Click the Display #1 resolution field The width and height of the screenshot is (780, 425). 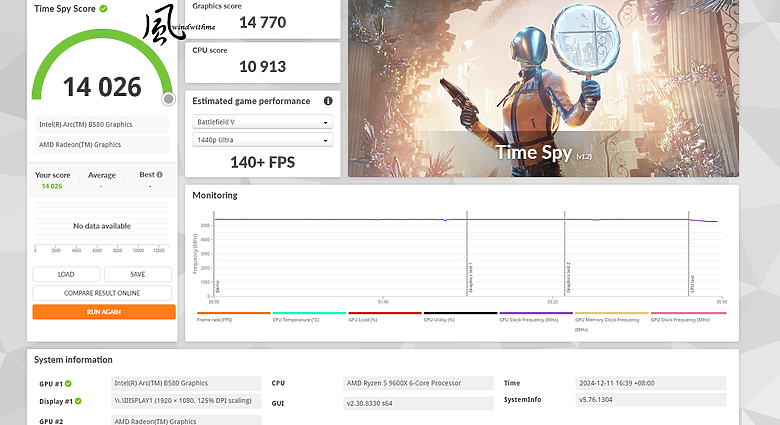click(186, 401)
